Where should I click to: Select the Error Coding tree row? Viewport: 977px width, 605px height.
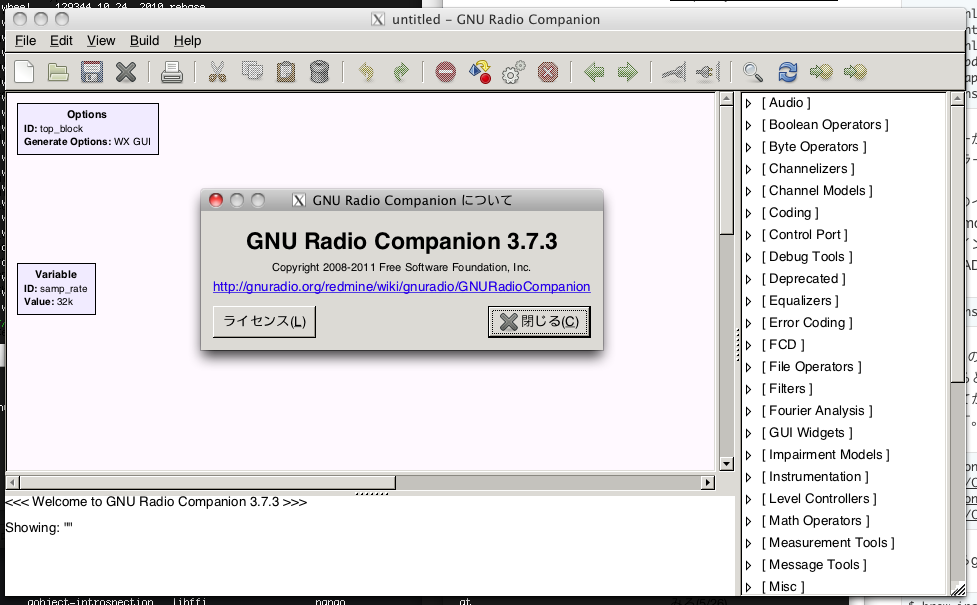point(846,323)
